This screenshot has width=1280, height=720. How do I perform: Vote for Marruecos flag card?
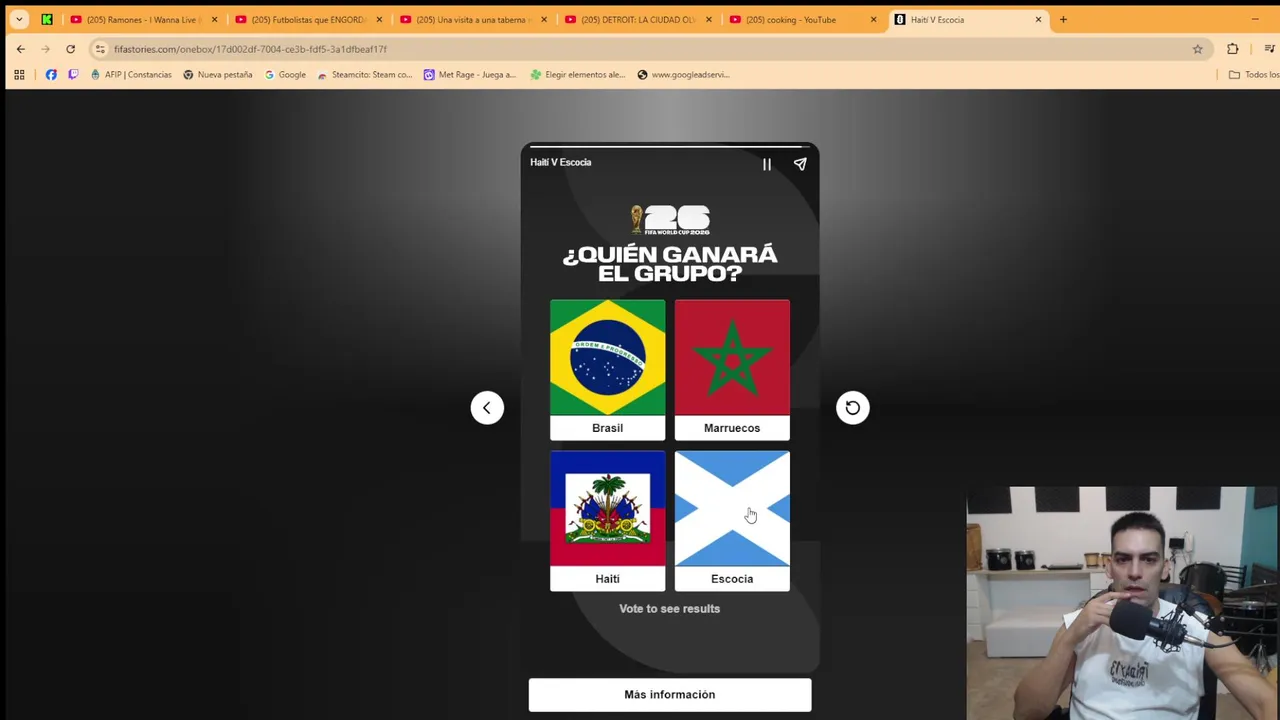click(732, 370)
